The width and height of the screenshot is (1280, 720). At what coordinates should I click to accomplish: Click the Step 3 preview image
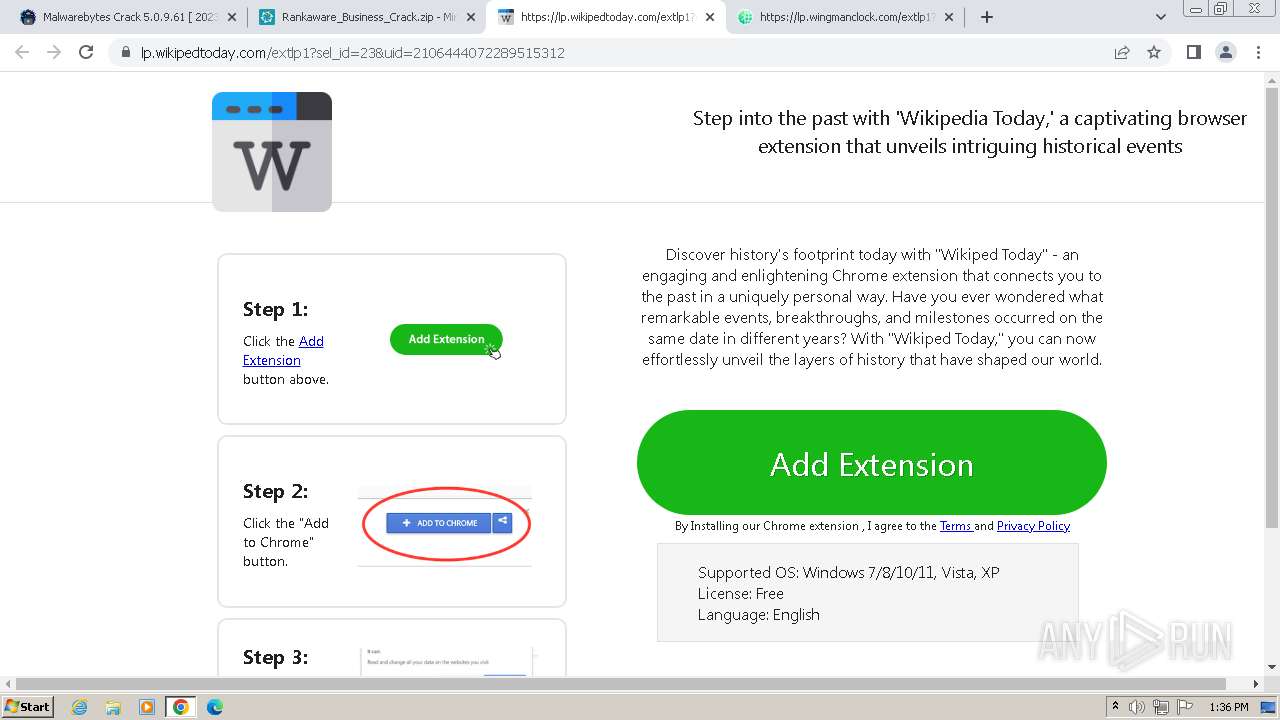point(446,660)
